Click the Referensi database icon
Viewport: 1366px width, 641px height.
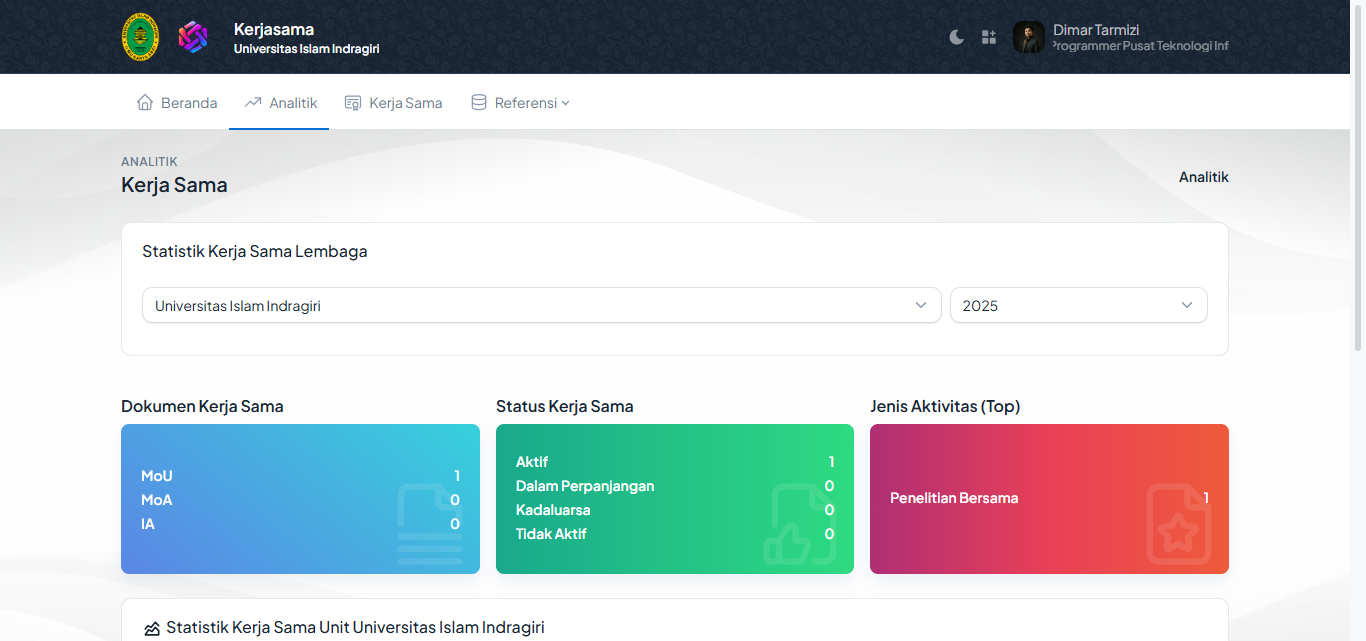[479, 102]
